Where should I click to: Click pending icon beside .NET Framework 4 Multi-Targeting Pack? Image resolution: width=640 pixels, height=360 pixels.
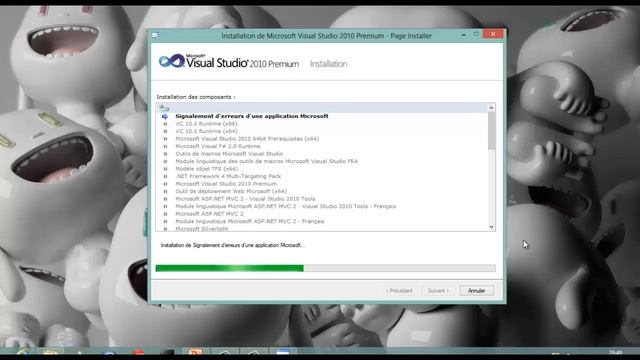click(x=165, y=176)
